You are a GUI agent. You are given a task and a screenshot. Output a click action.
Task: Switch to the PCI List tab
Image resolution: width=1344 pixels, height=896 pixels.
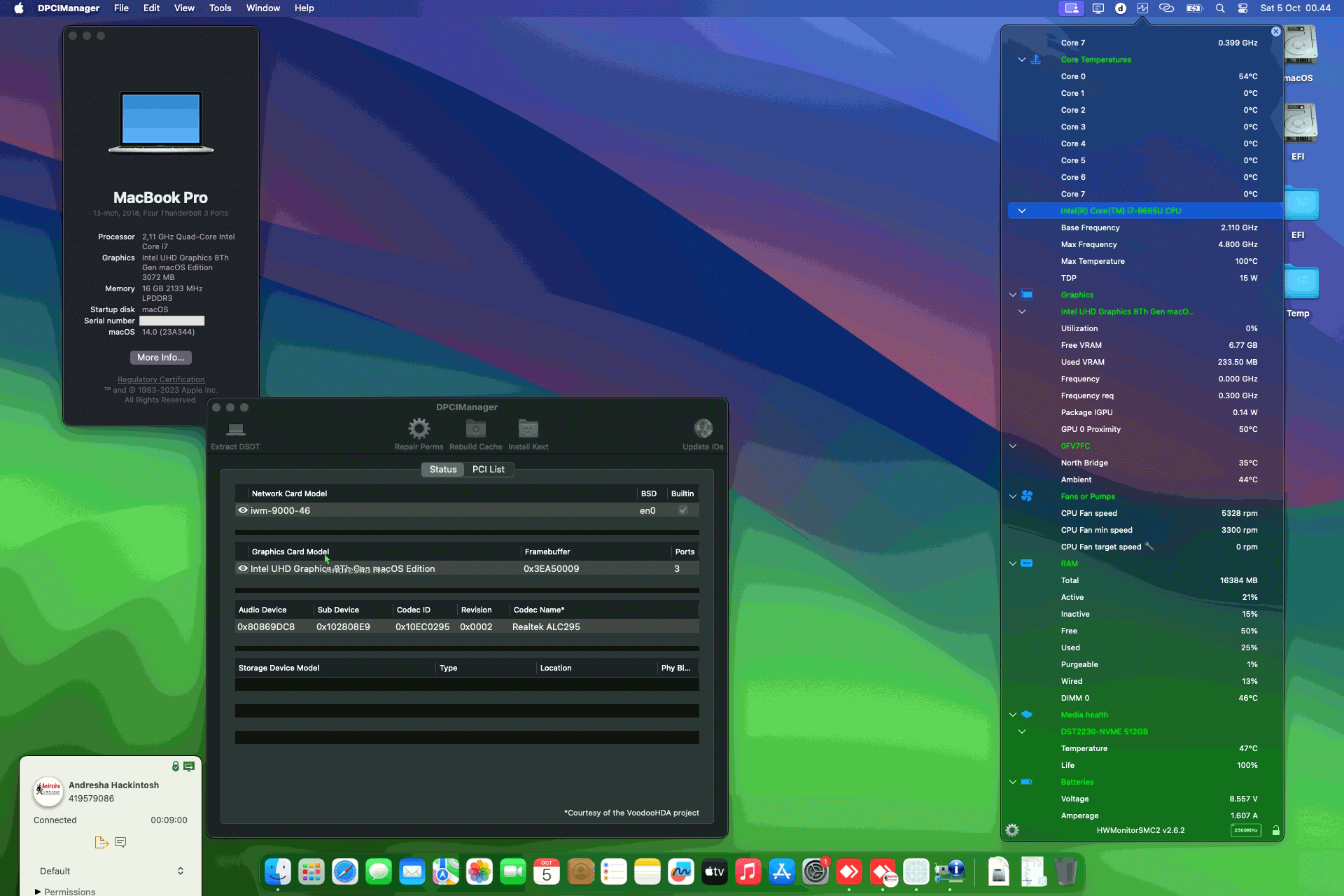tap(488, 469)
